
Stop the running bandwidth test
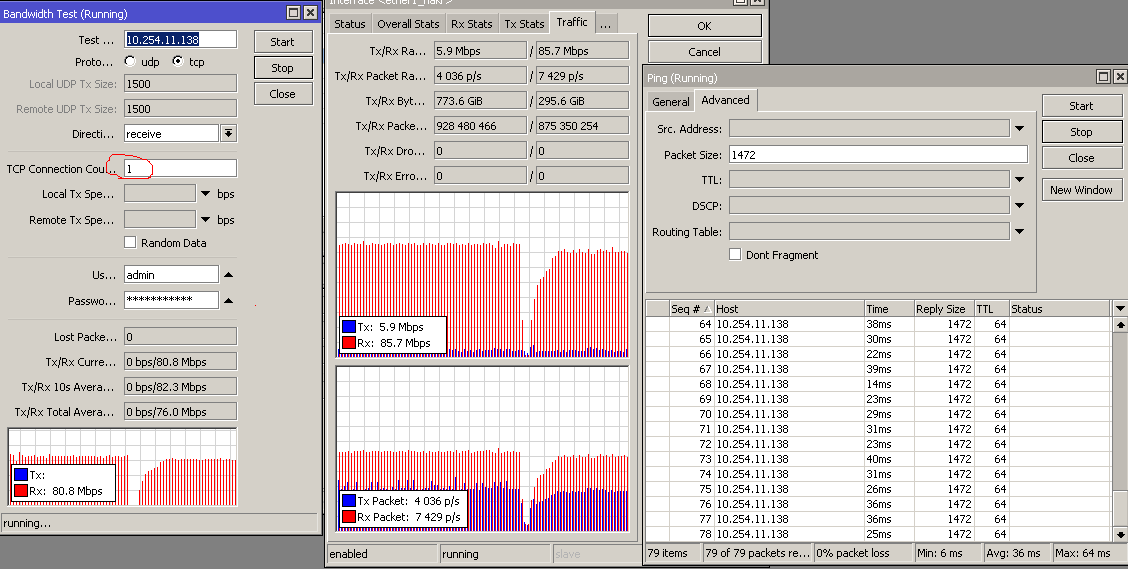(282, 68)
